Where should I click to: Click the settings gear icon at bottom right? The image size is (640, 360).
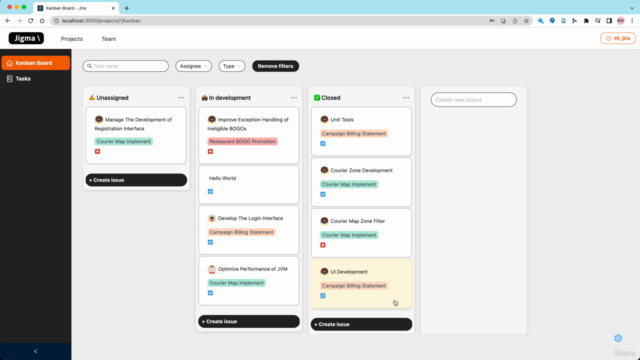click(x=618, y=338)
